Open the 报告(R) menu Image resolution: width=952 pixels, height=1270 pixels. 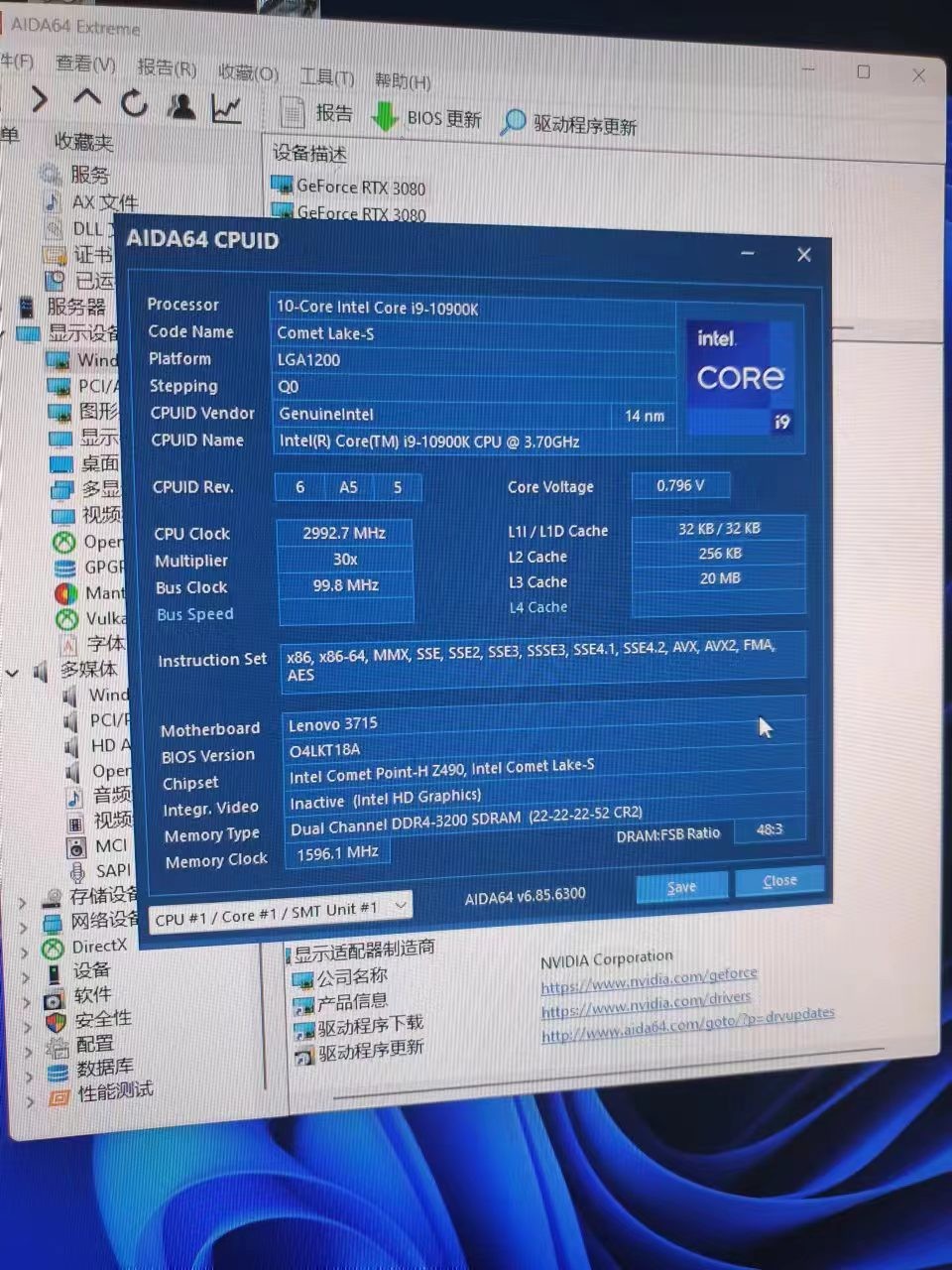coord(167,68)
